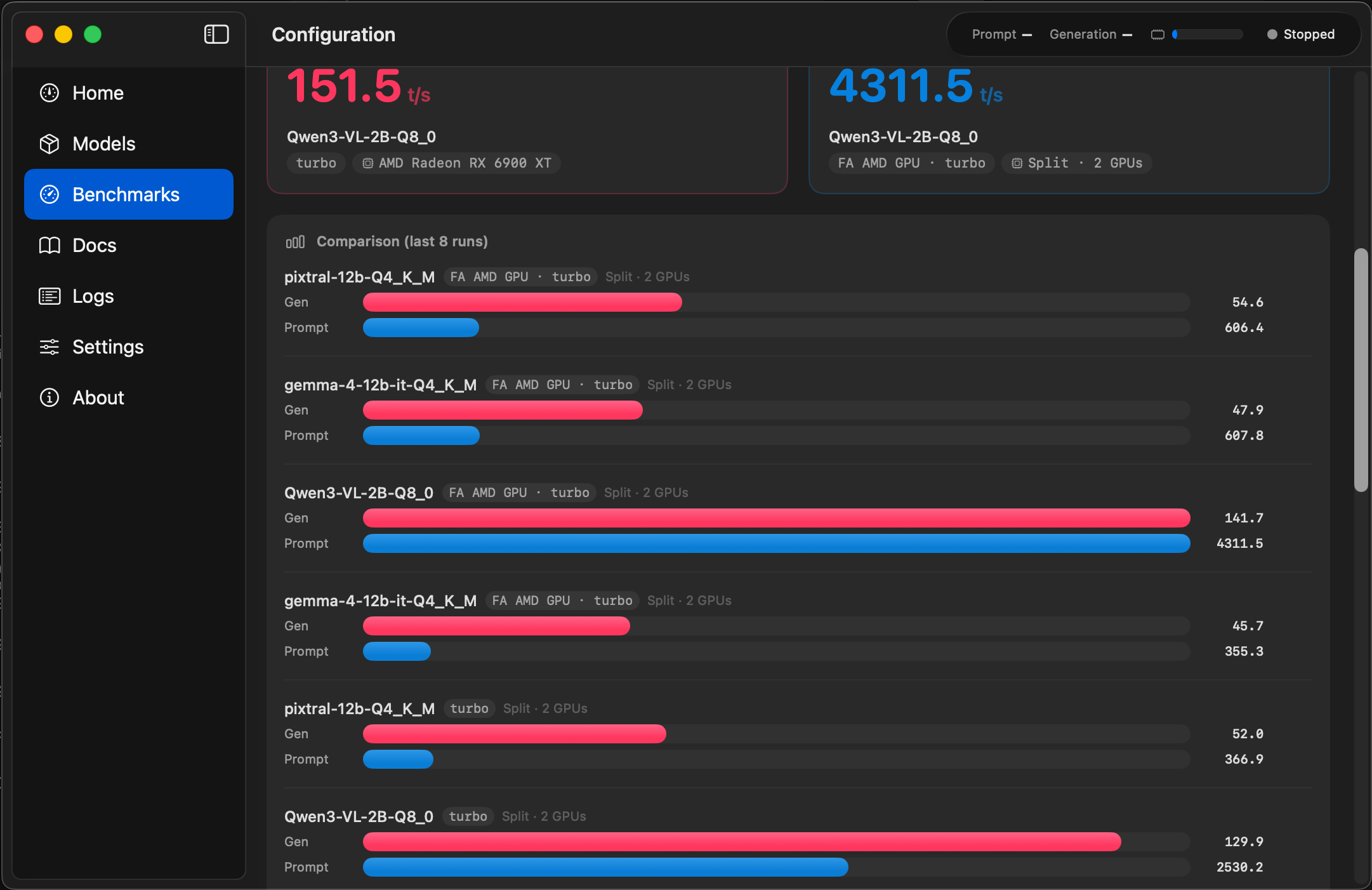Viewport: 1372px width, 890px height.
Task: View the Logs page
Action: pos(129,296)
